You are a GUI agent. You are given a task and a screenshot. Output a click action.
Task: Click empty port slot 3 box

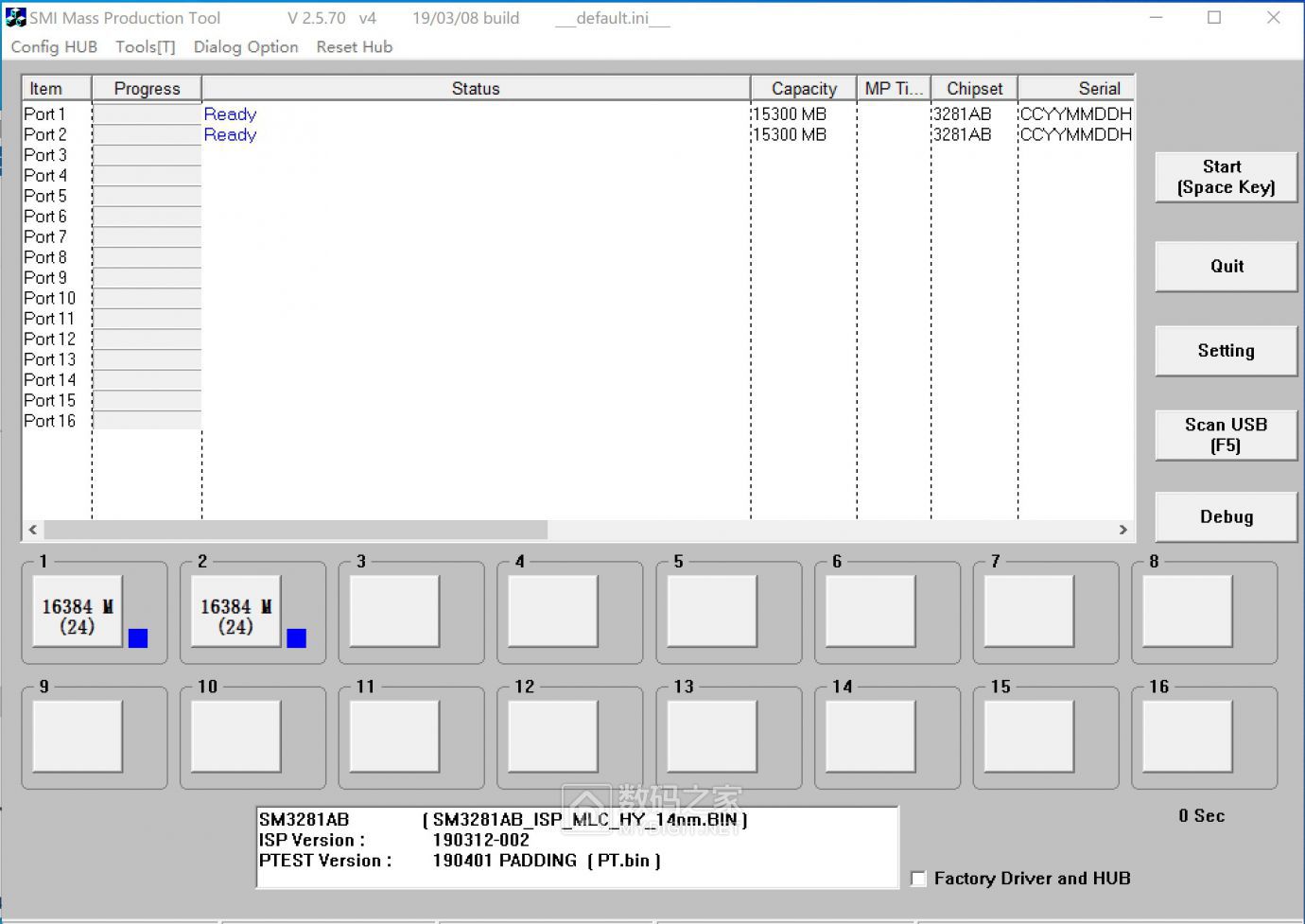[394, 611]
